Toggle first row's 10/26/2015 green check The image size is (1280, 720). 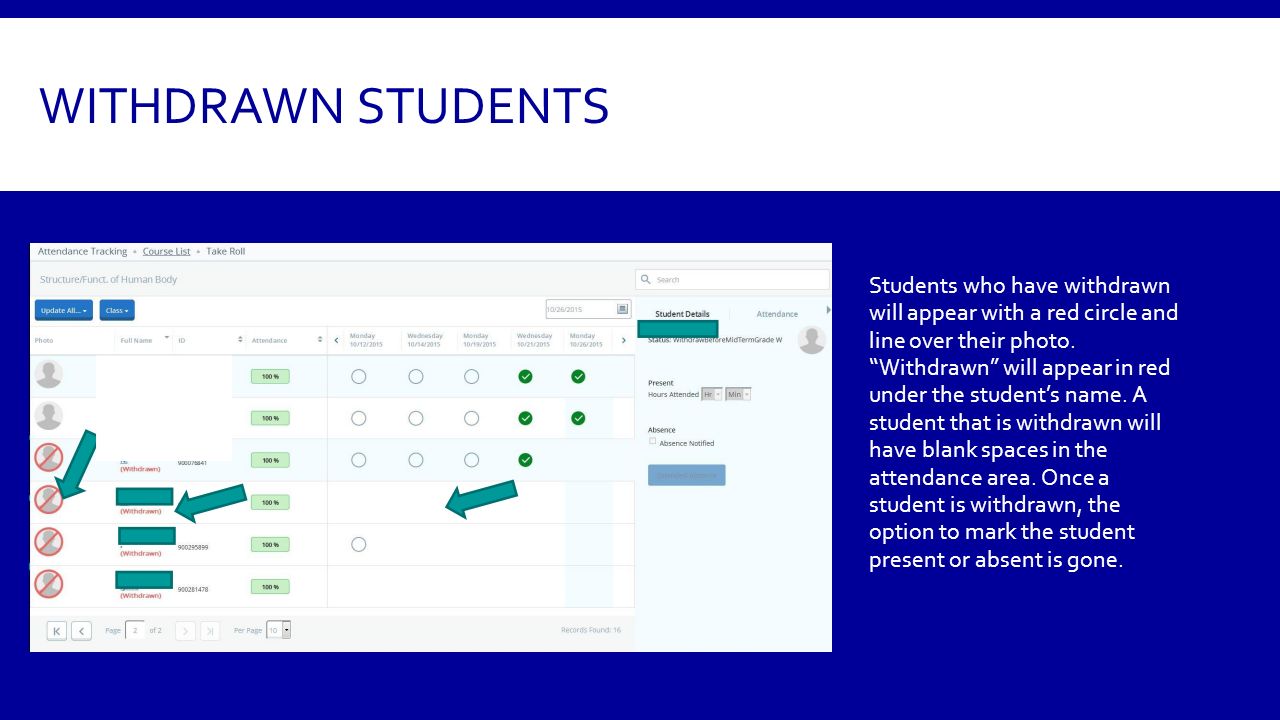pos(578,376)
